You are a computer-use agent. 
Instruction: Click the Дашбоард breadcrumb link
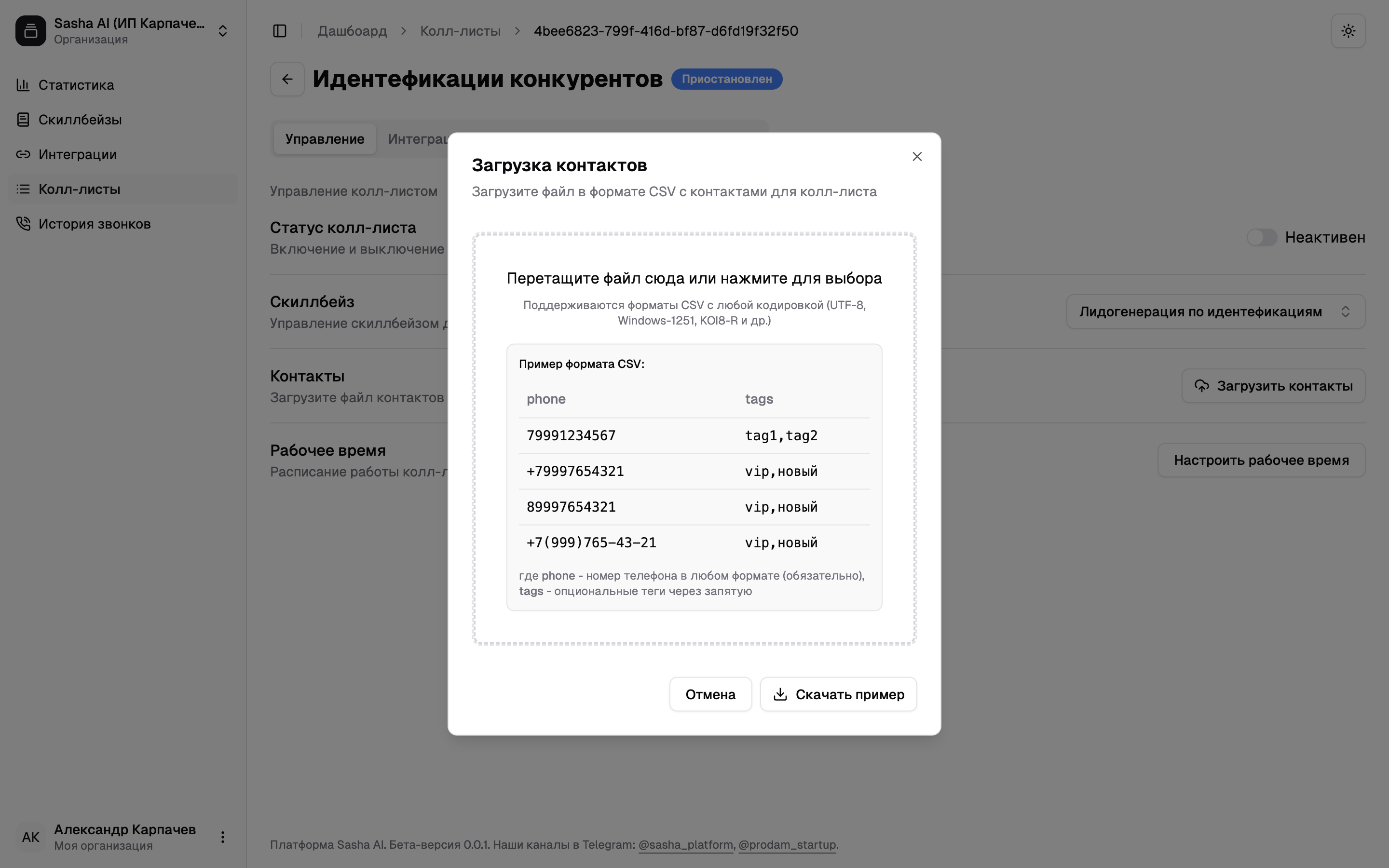pyautogui.click(x=352, y=31)
